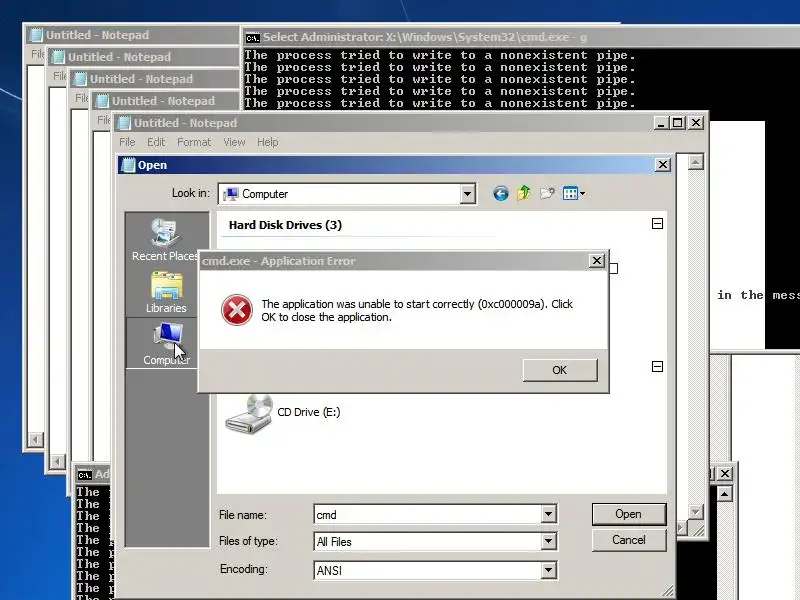Image resolution: width=800 pixels, height=600 pixels.
Task: Click the second Notepad window title icon
Action: pos(58,57)
